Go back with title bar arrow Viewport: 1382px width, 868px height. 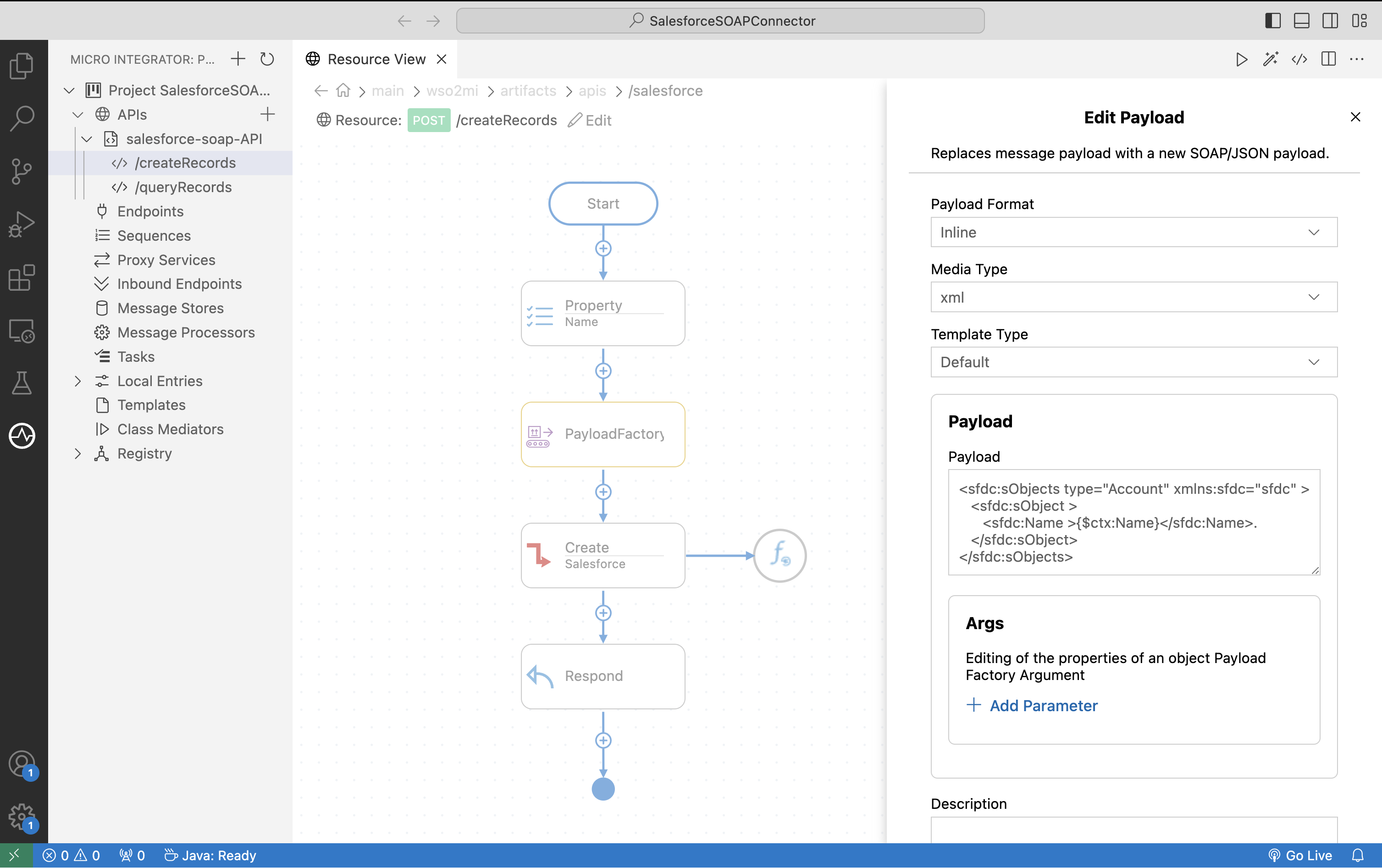[x=404, y=21]
